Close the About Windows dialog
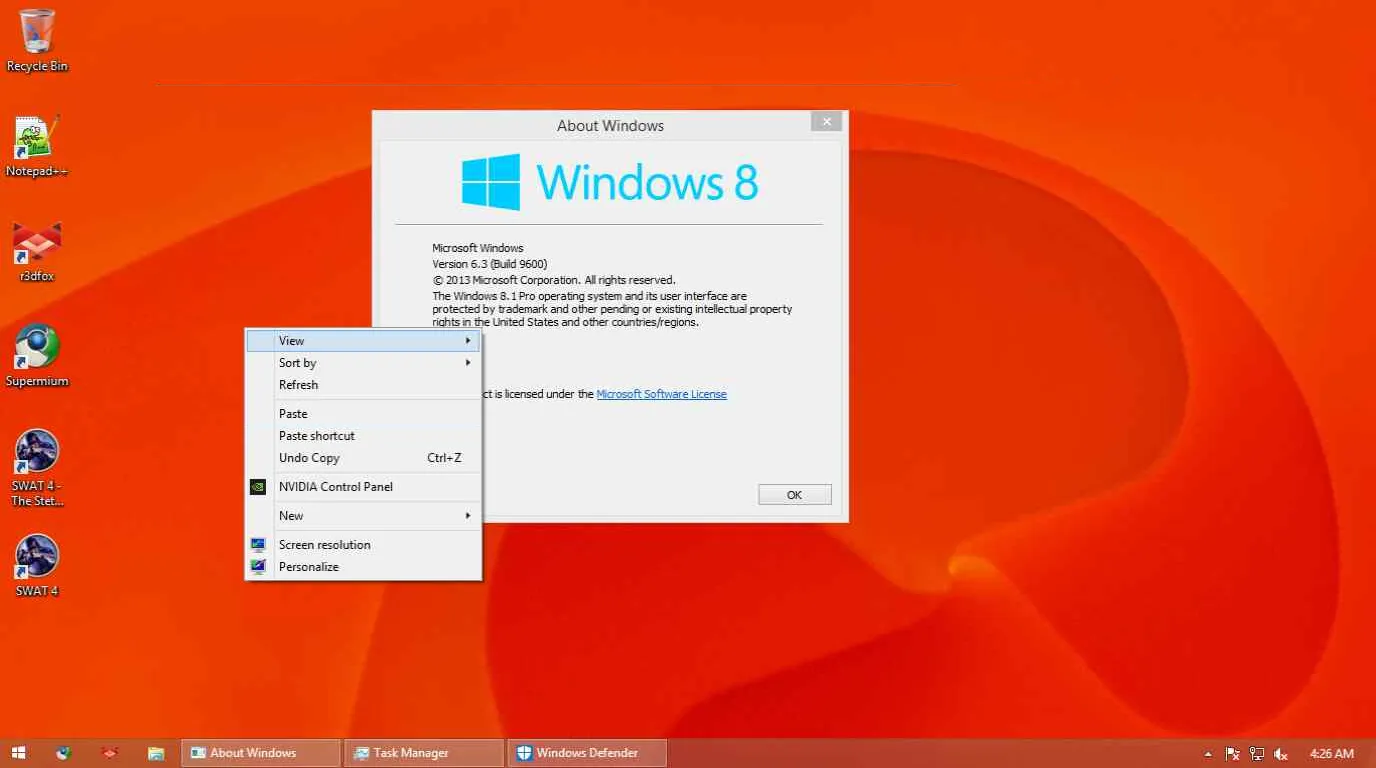This screenshot has height=768, width=1376. (x=826, y=122)
